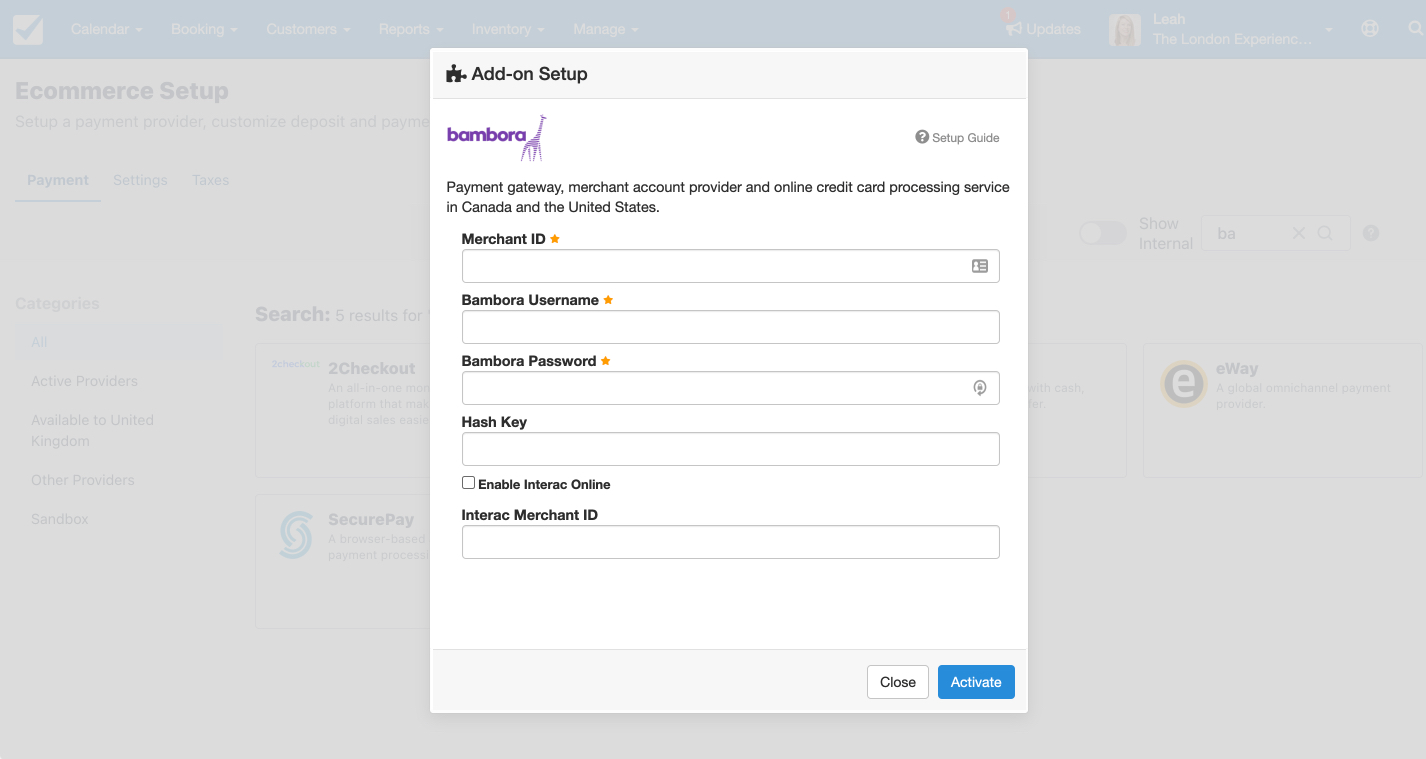Focus the Bambora Password field
1426x759 pixels.
tap(730, 388)
